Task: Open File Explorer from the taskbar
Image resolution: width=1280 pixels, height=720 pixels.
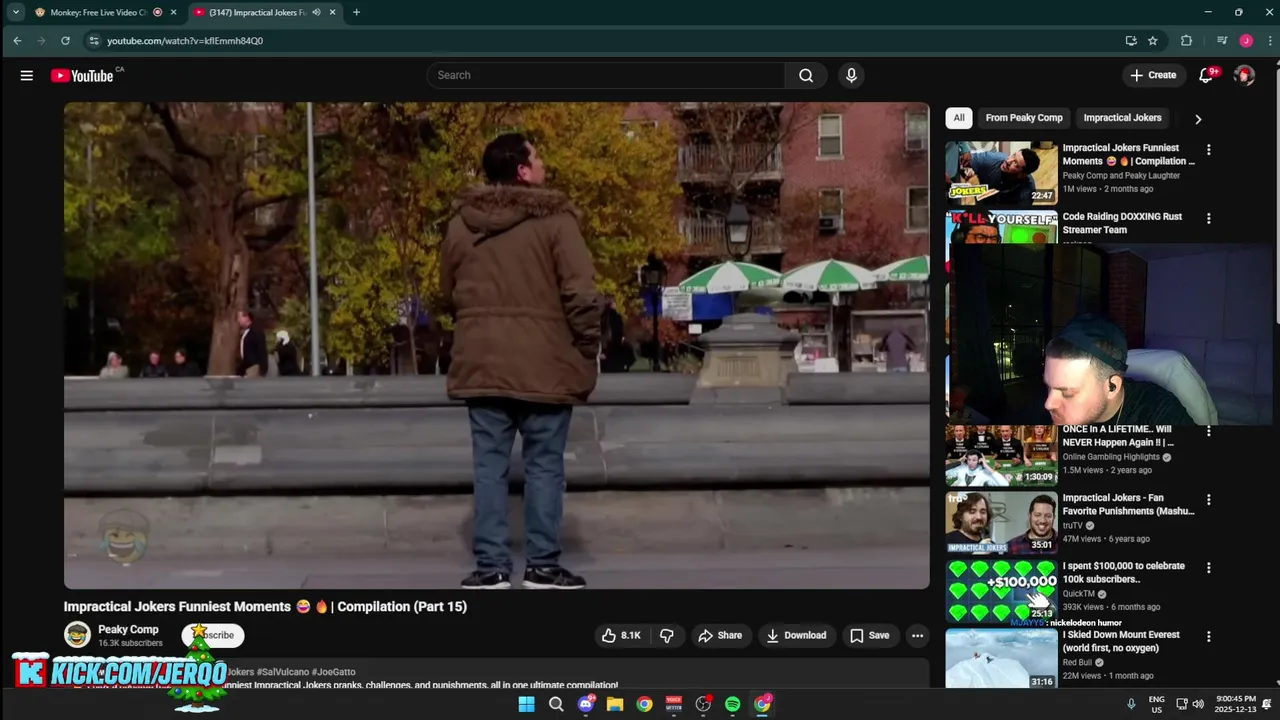Action: 615,704
